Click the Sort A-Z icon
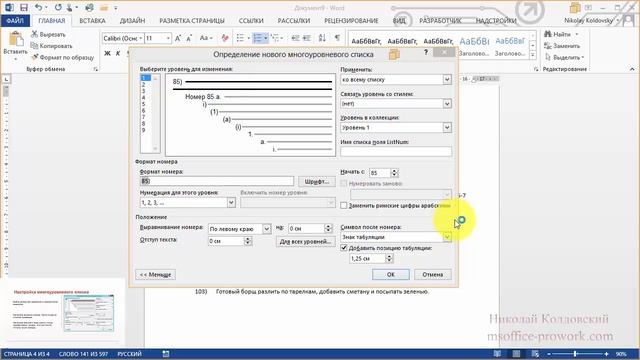The width and height of the screenshot is (640, 360). (x=322, y=38)
